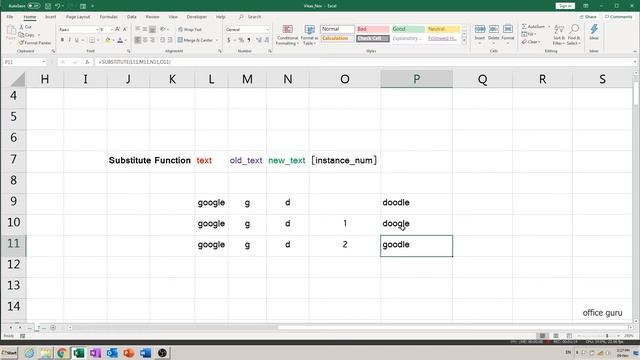Toggle Align Left horizontal alignment
This screenshot has width=640, height=360.
coord(138,40)
